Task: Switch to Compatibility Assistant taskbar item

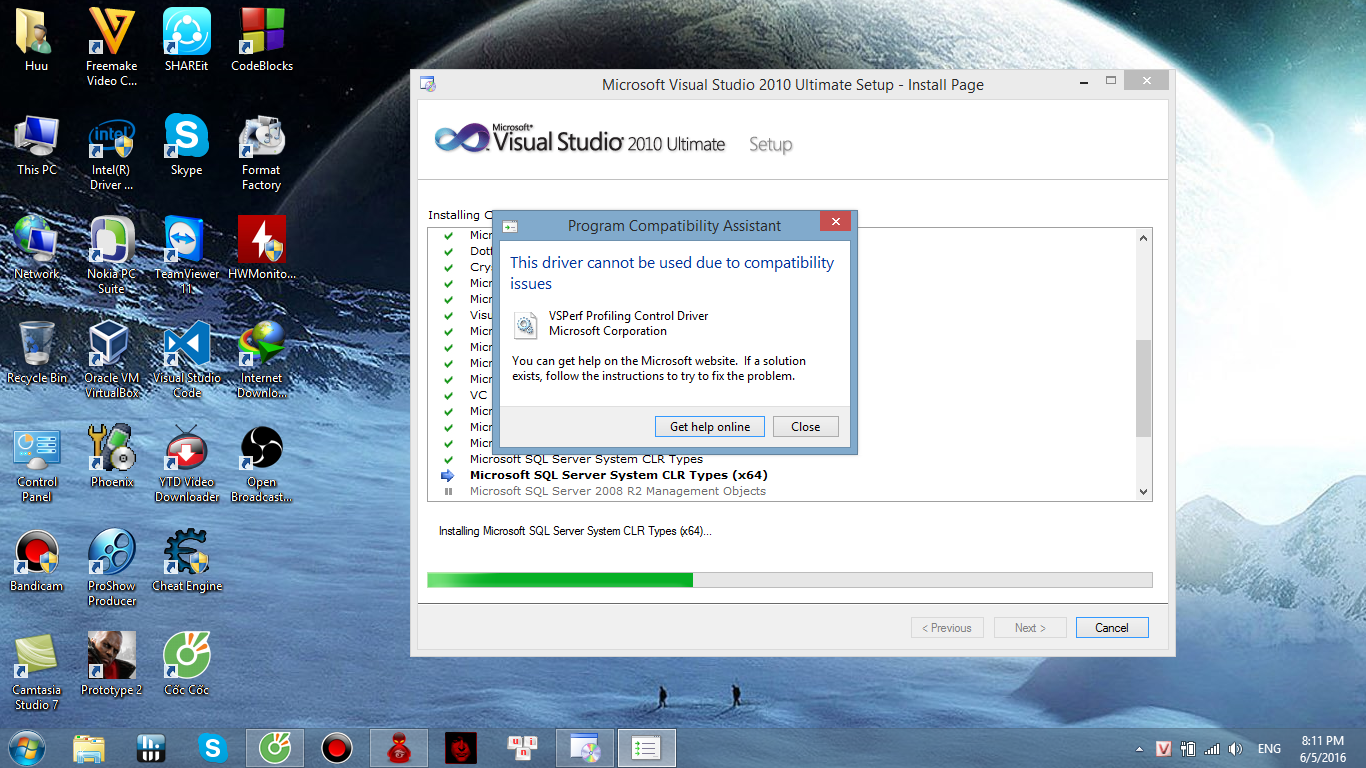Action: click(x=647, y=748)
